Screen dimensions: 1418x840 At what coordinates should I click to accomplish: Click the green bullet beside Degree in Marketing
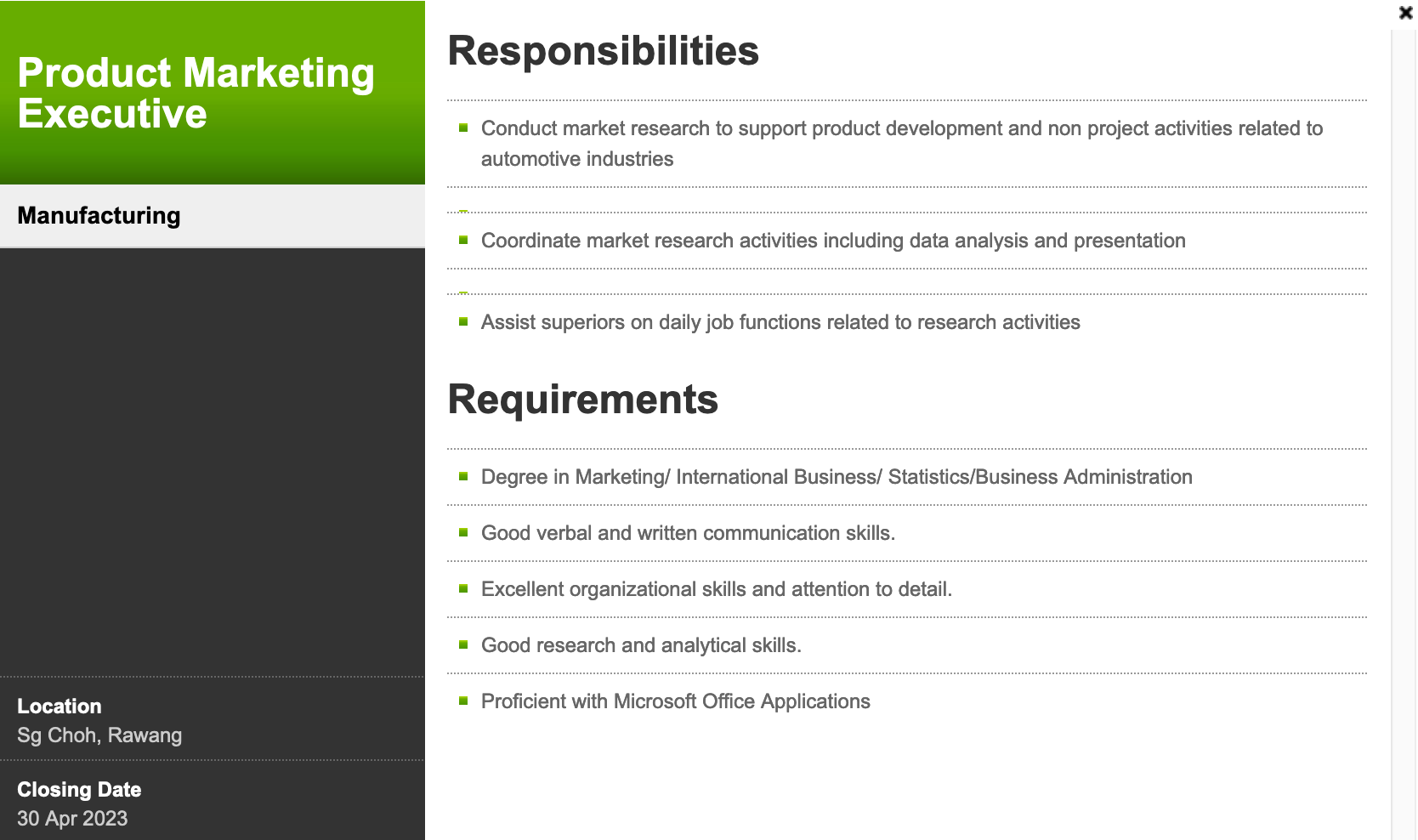[x=463, y=477]
